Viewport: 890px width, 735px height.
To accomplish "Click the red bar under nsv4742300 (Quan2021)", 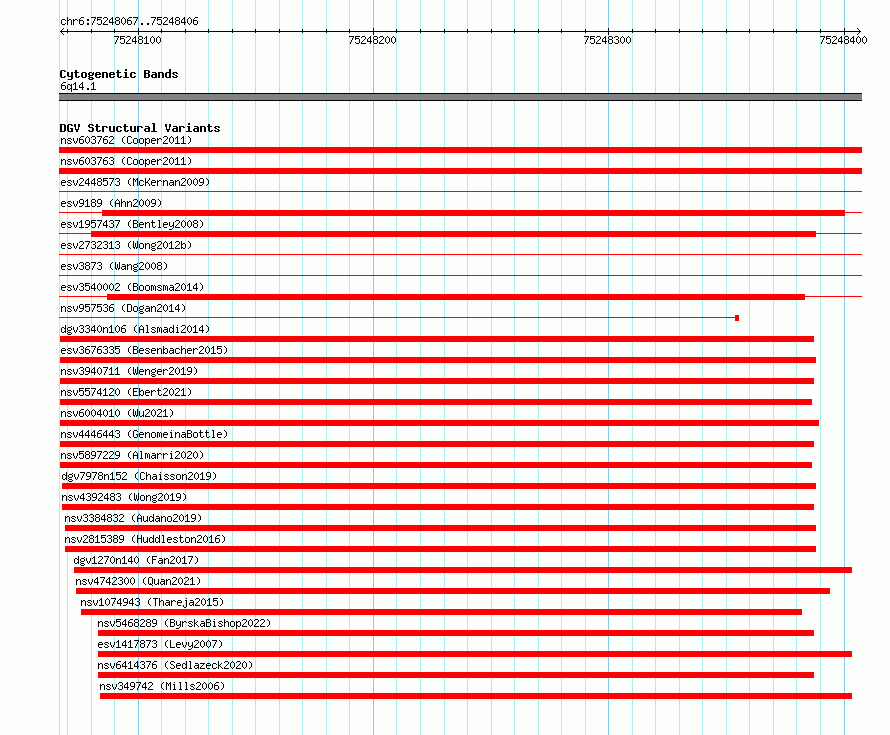I will tap(452, 591).
